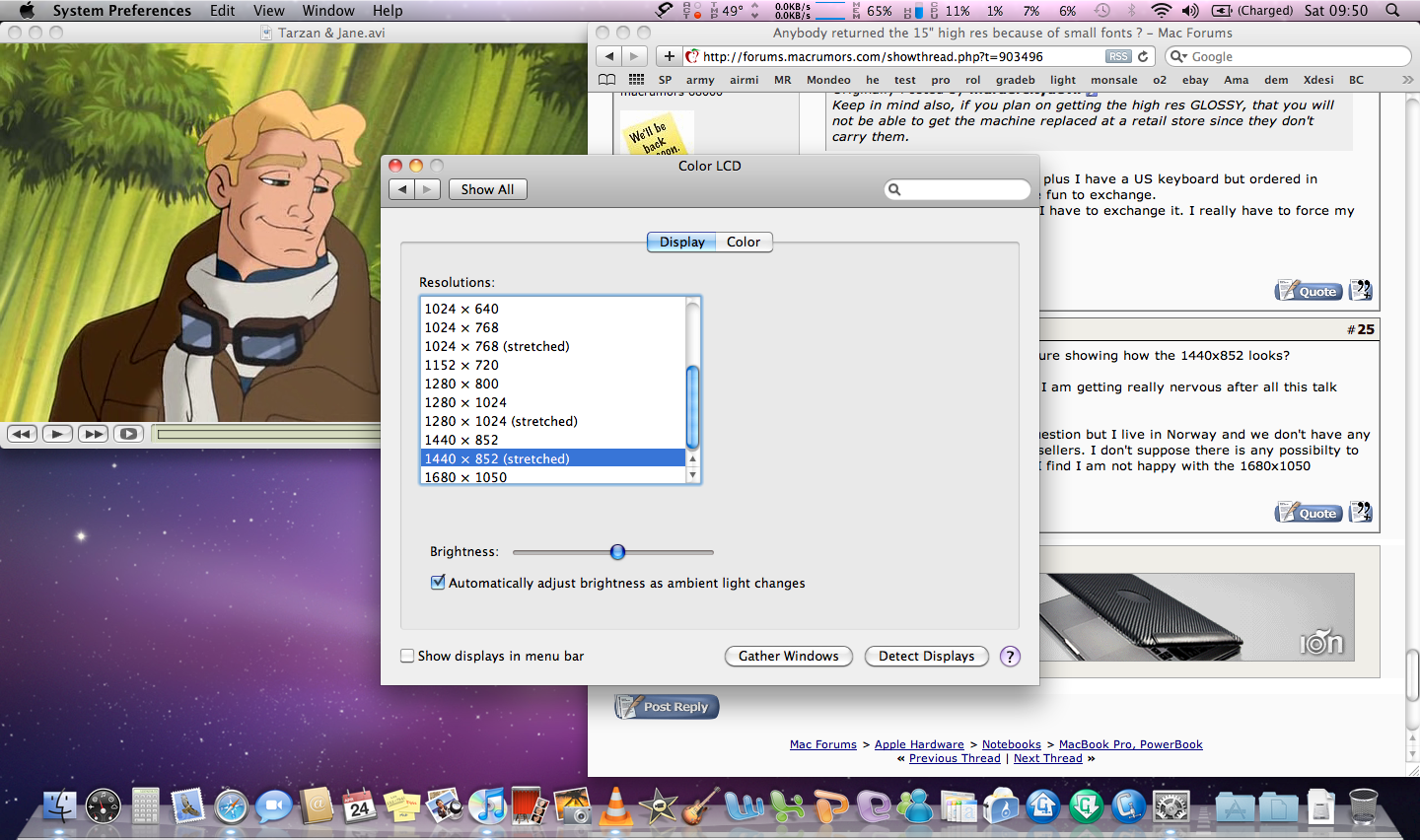Image resolution: width=1420 pixels, height=840 pixels.
Task: Open iMovie star icon in Dock
Action: (x=658, y=806)
